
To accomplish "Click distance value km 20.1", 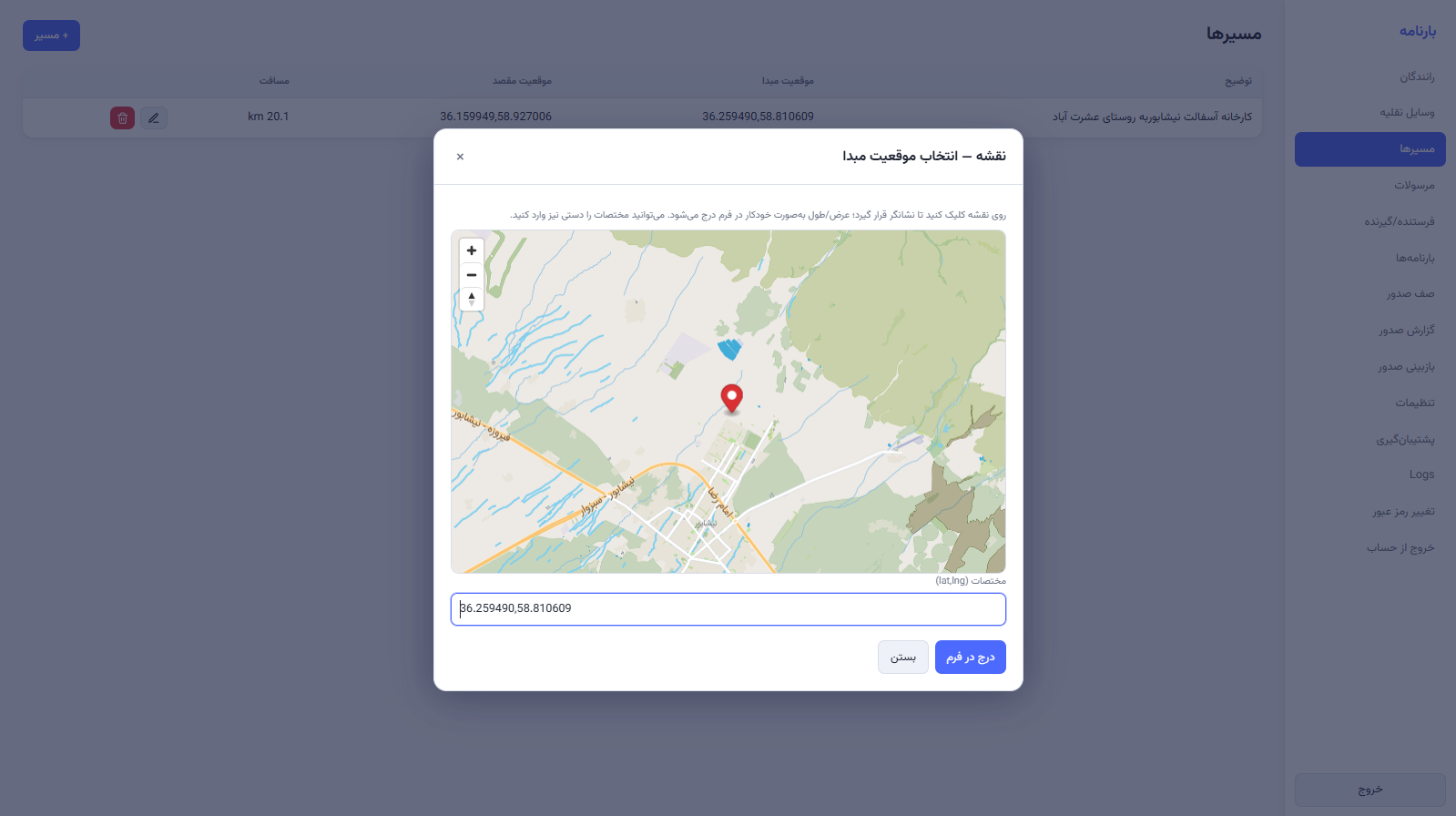I will (x=268, y=117).
